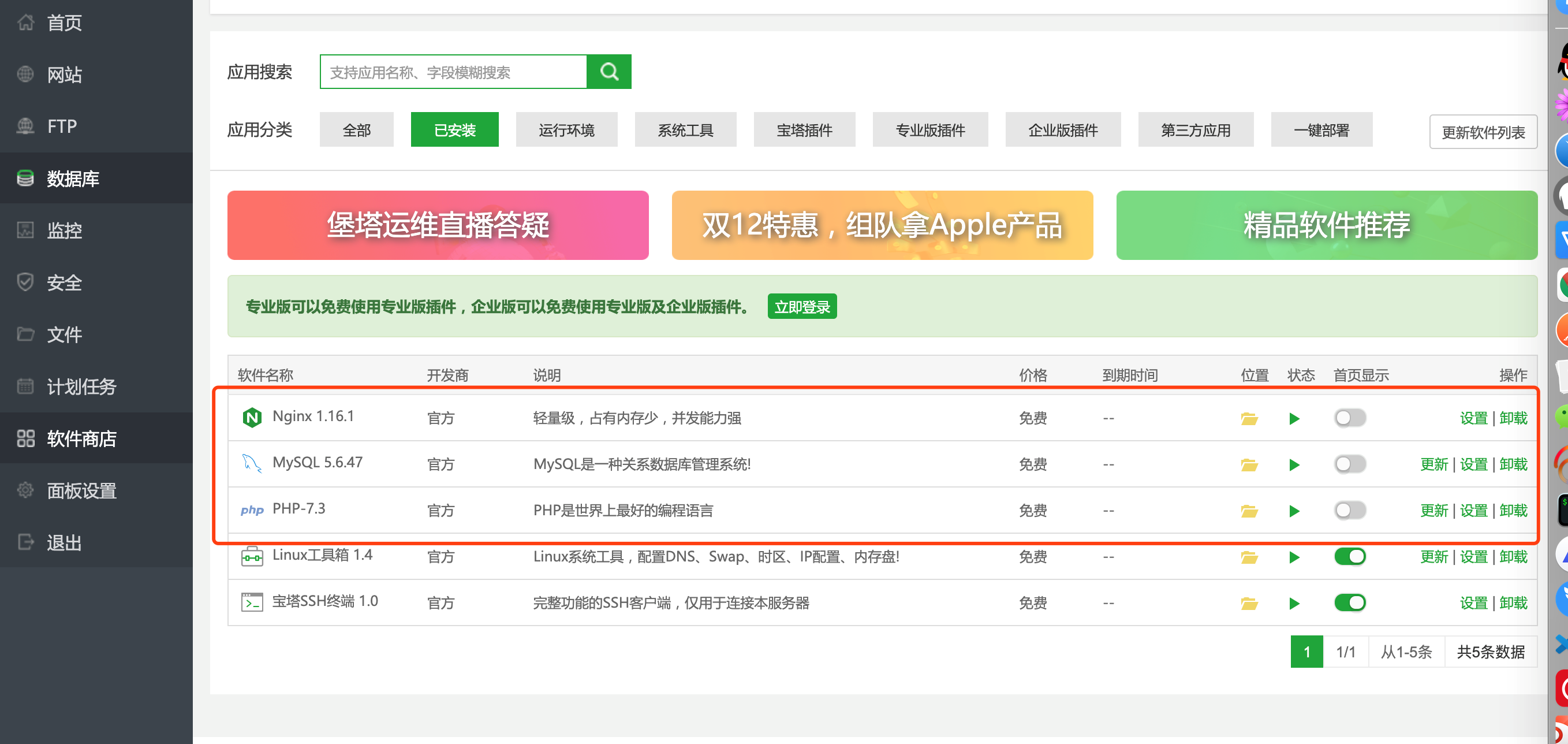1568x744 pixels.
Task: Click 更新 for PHP-7.3
Action: point(1434,511)
